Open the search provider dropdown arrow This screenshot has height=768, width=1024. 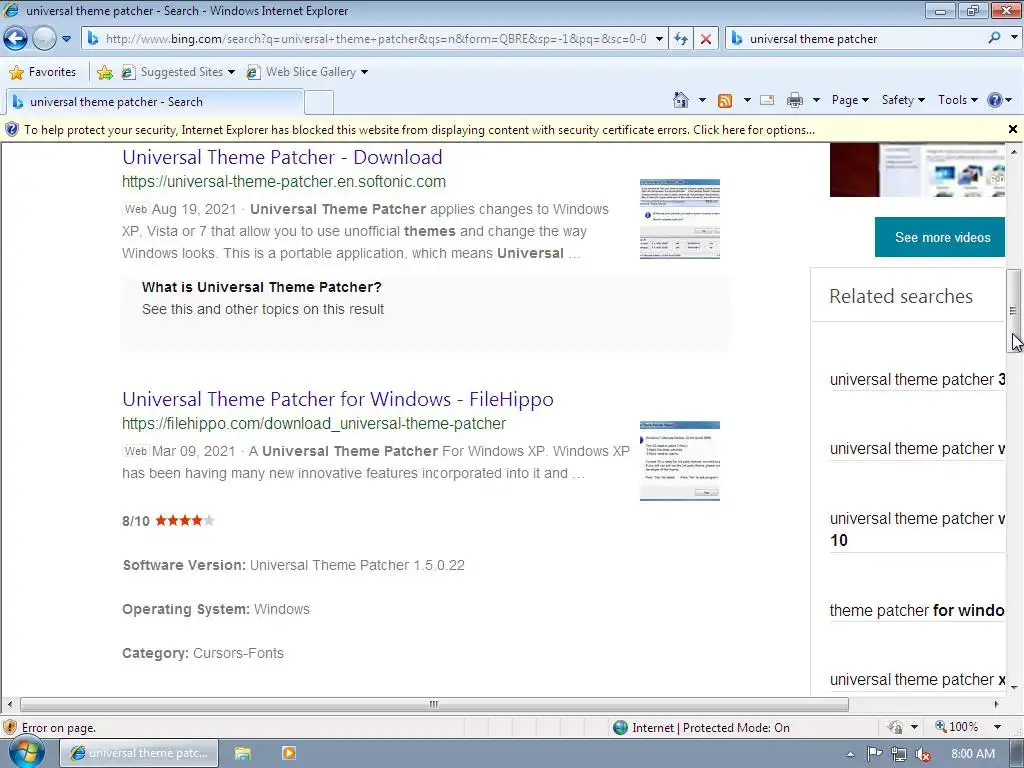point(1013,38)
